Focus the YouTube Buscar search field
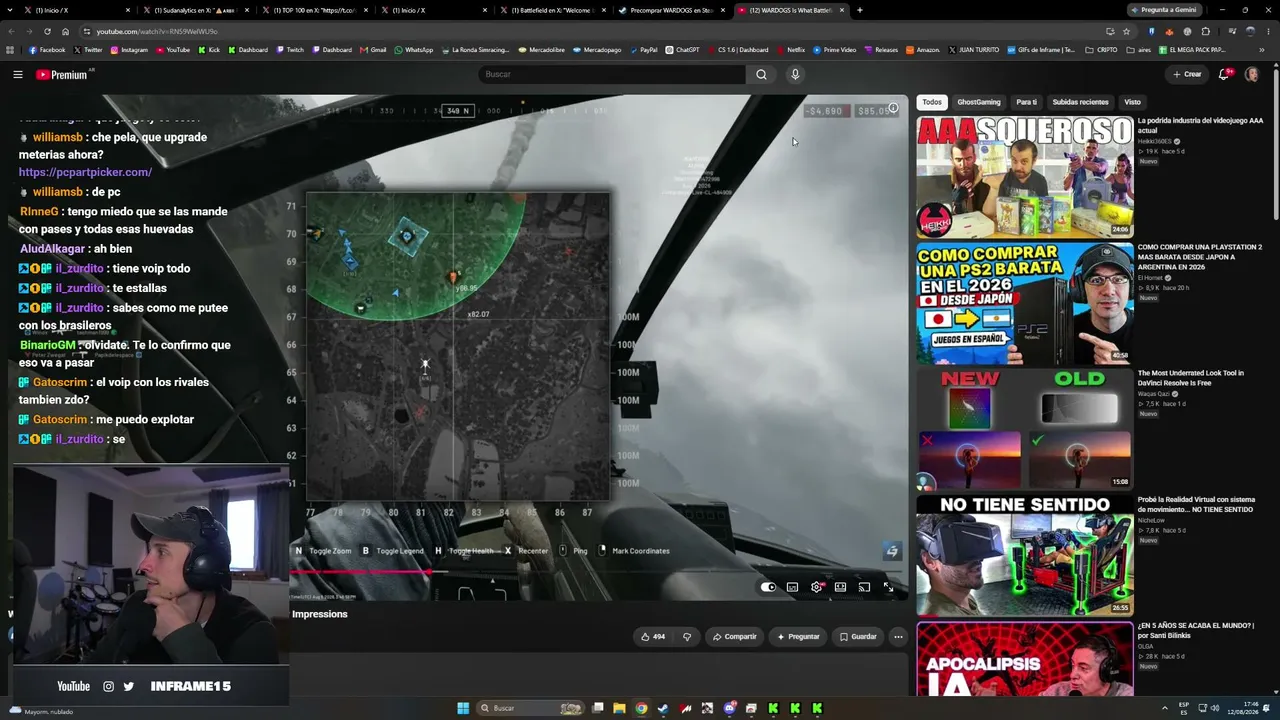Image resolution: width=1280 pixels, height=720 pixels. click(612, 74)
